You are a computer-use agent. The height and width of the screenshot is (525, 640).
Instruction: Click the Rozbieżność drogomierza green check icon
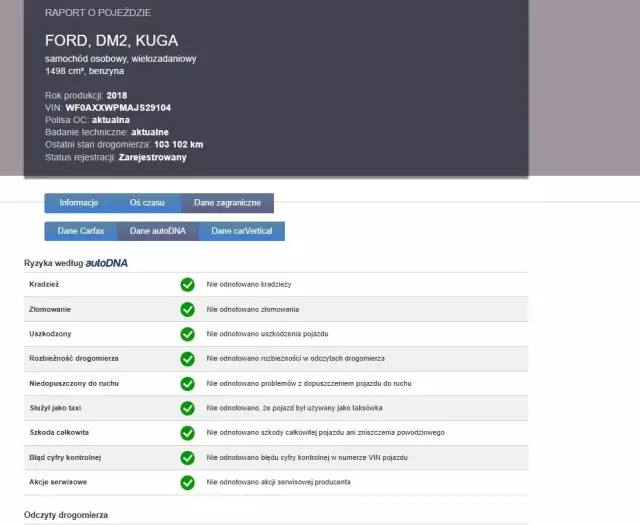click(187, 359)
